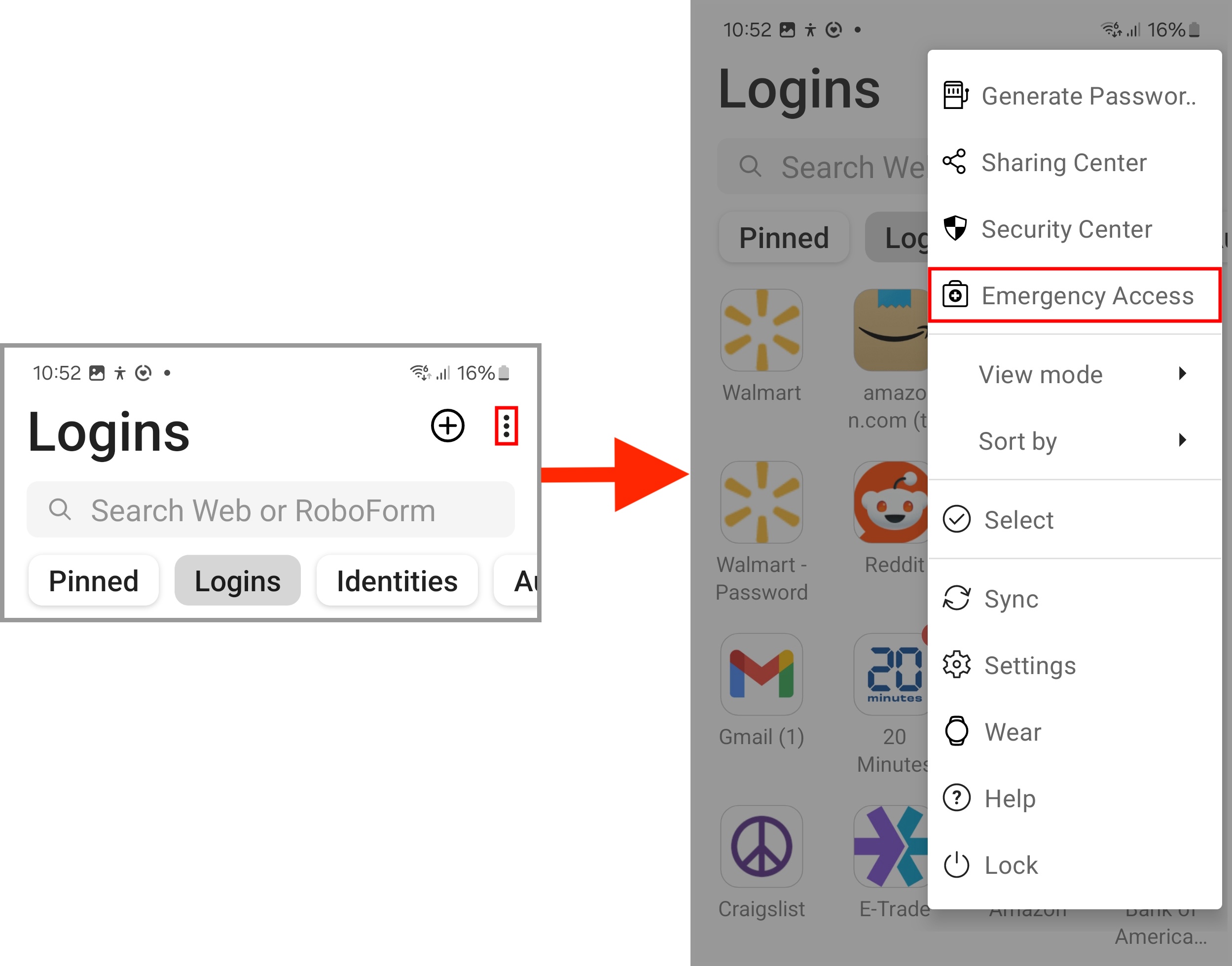
Task: Focus the Search Web or RoboForm field
Action: click(x=271, y=510)
